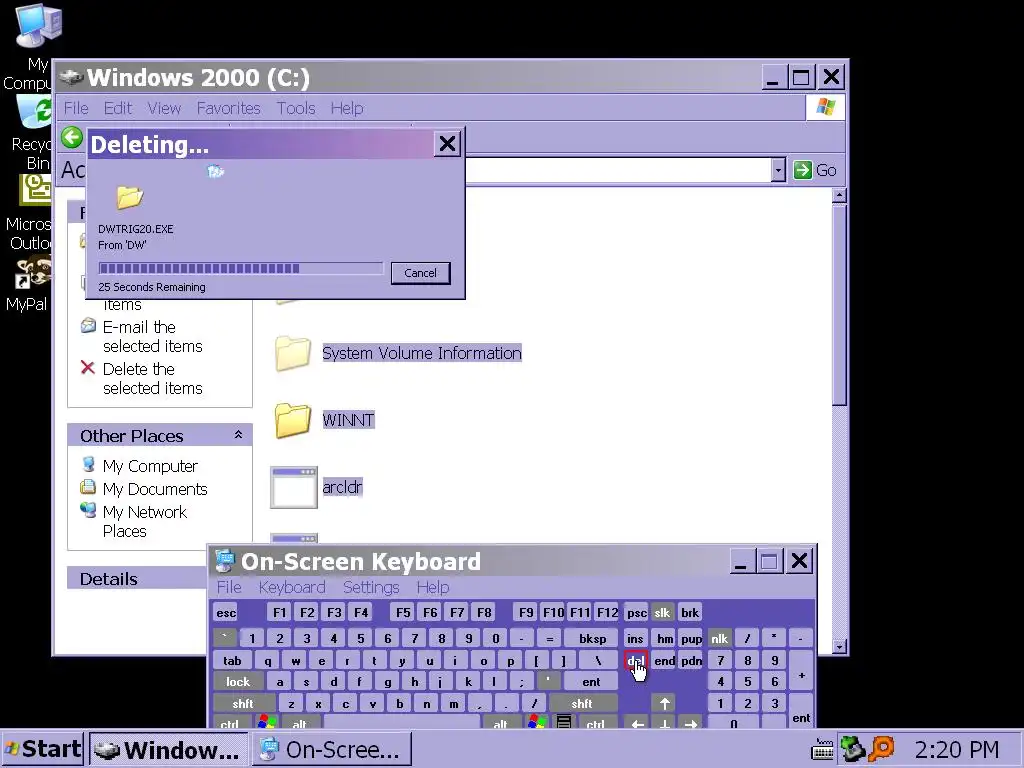Viewport: 1024px width, 768px height.
Task: Click the application menu key on keyboard
Action: (564, 722)
